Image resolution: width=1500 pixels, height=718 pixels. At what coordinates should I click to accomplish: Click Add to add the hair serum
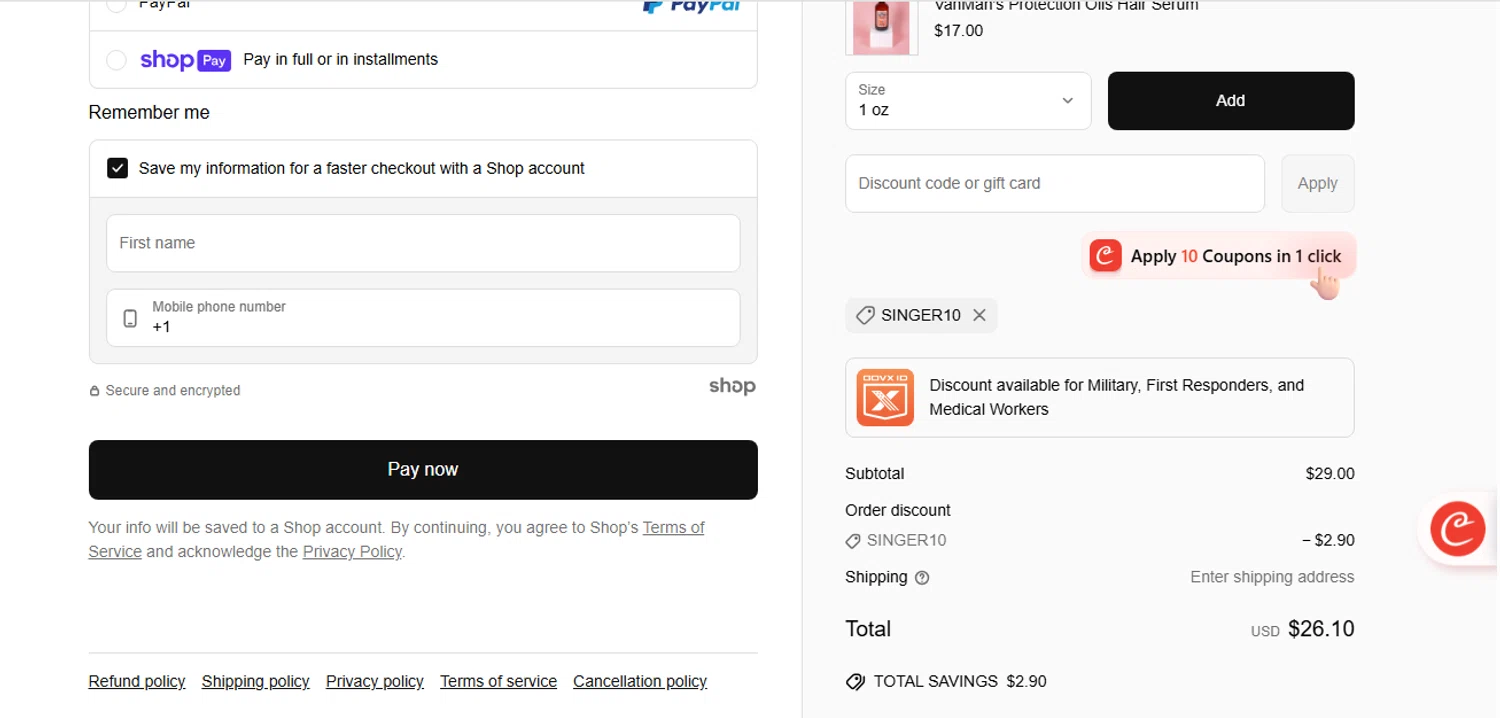(x=1230, y=101)
